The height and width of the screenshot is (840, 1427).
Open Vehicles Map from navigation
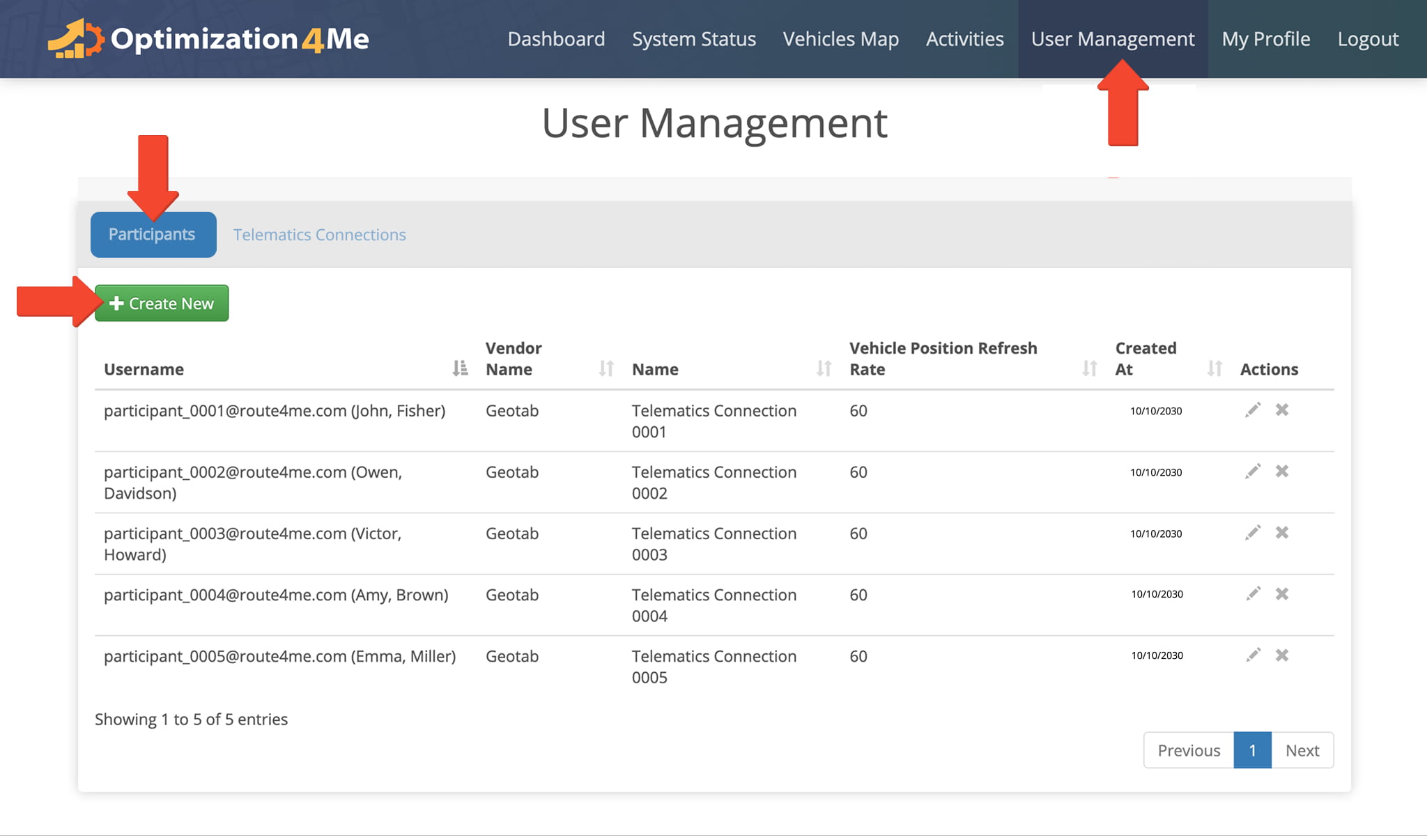(841, 39)
